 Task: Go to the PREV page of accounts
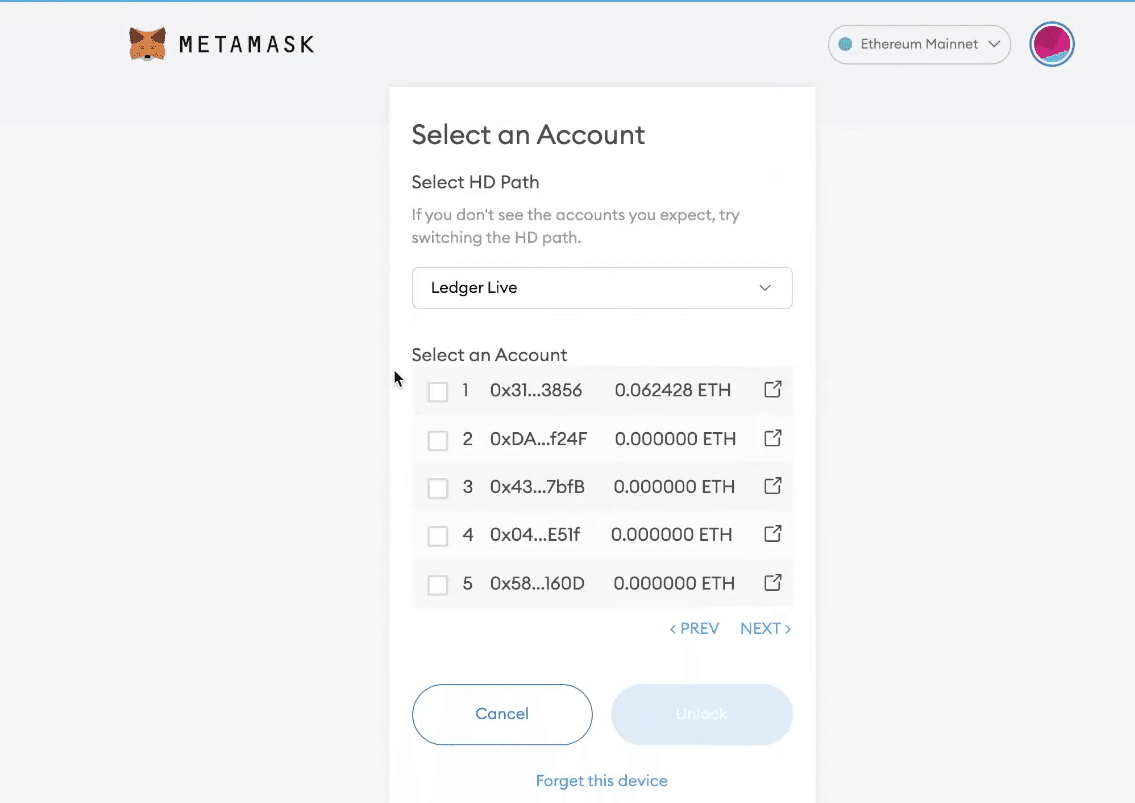(x=694, y=628)
